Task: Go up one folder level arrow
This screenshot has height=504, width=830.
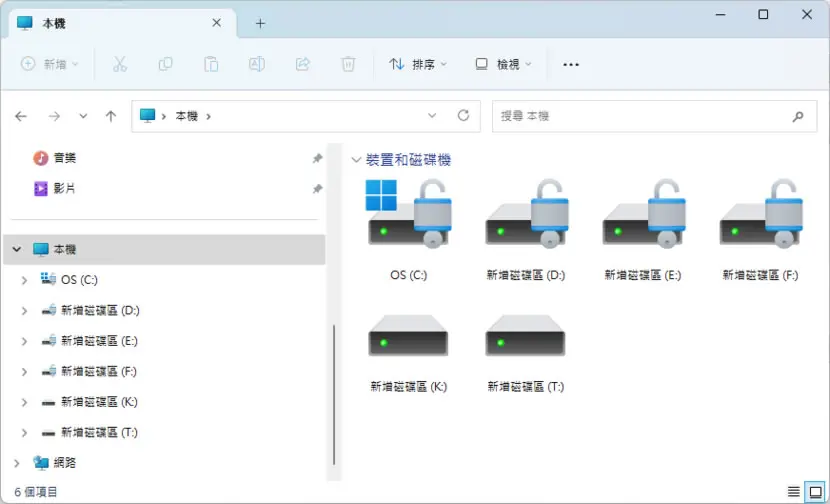Action: click(x=111, y=116)
